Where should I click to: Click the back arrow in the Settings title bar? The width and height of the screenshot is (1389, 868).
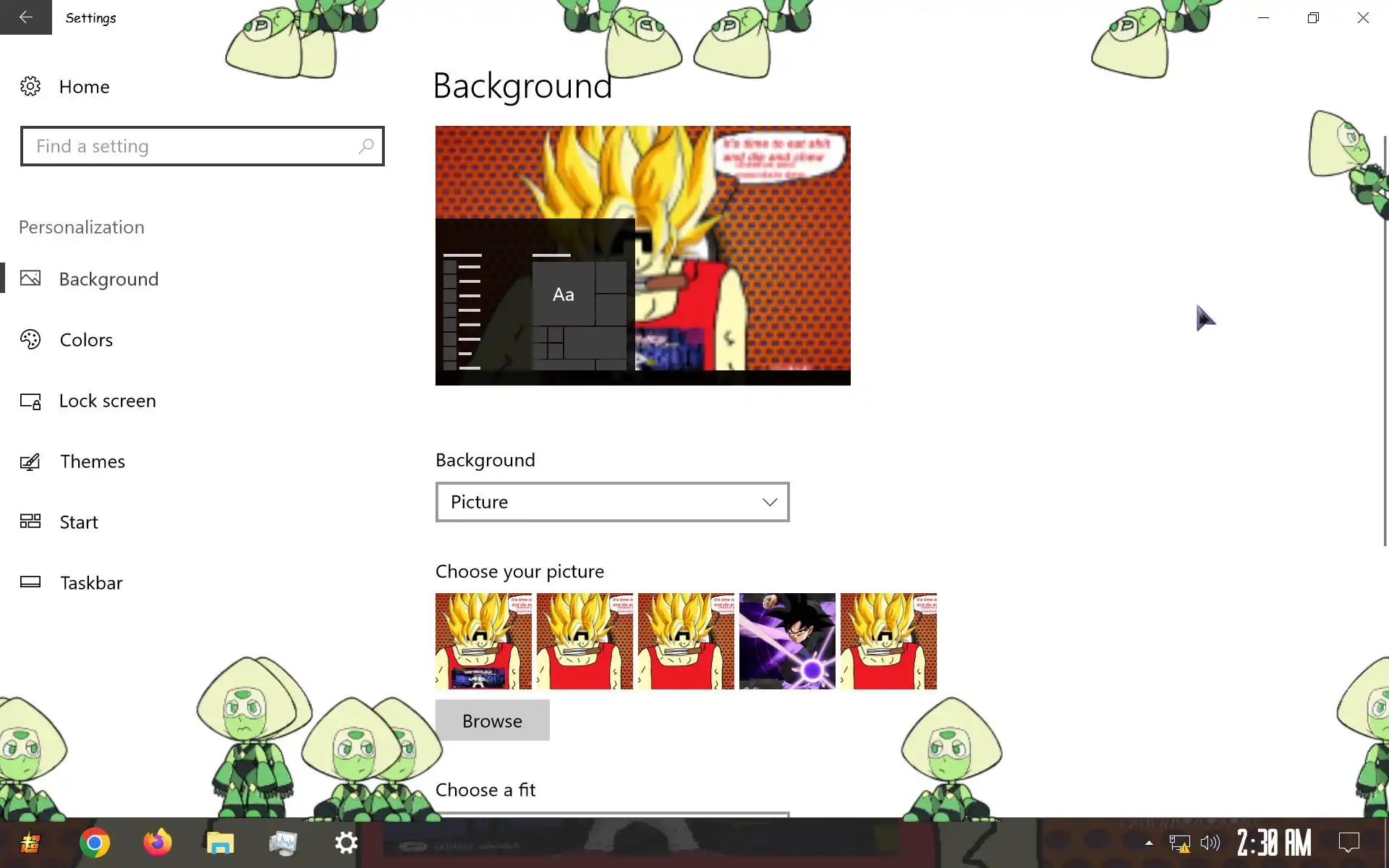(x=26, y=17)
